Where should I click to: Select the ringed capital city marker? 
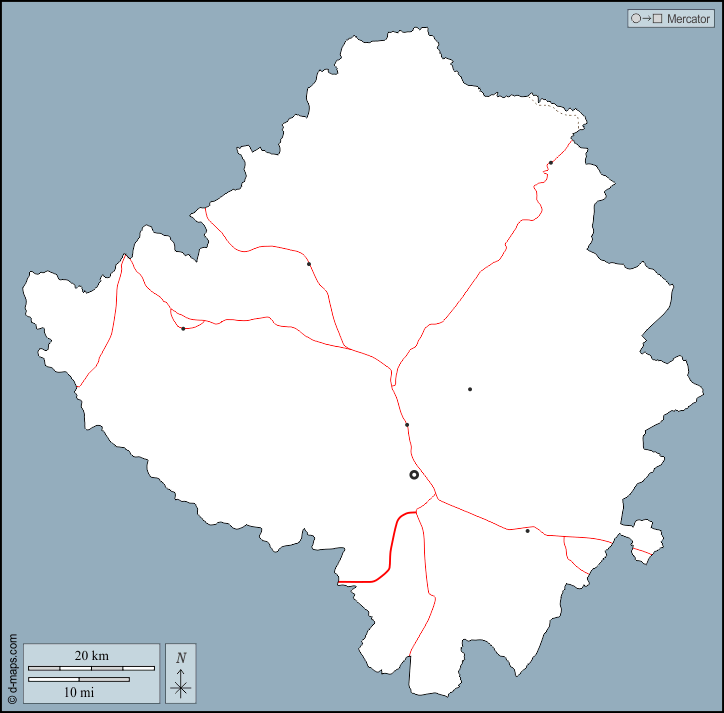[414, 475]
